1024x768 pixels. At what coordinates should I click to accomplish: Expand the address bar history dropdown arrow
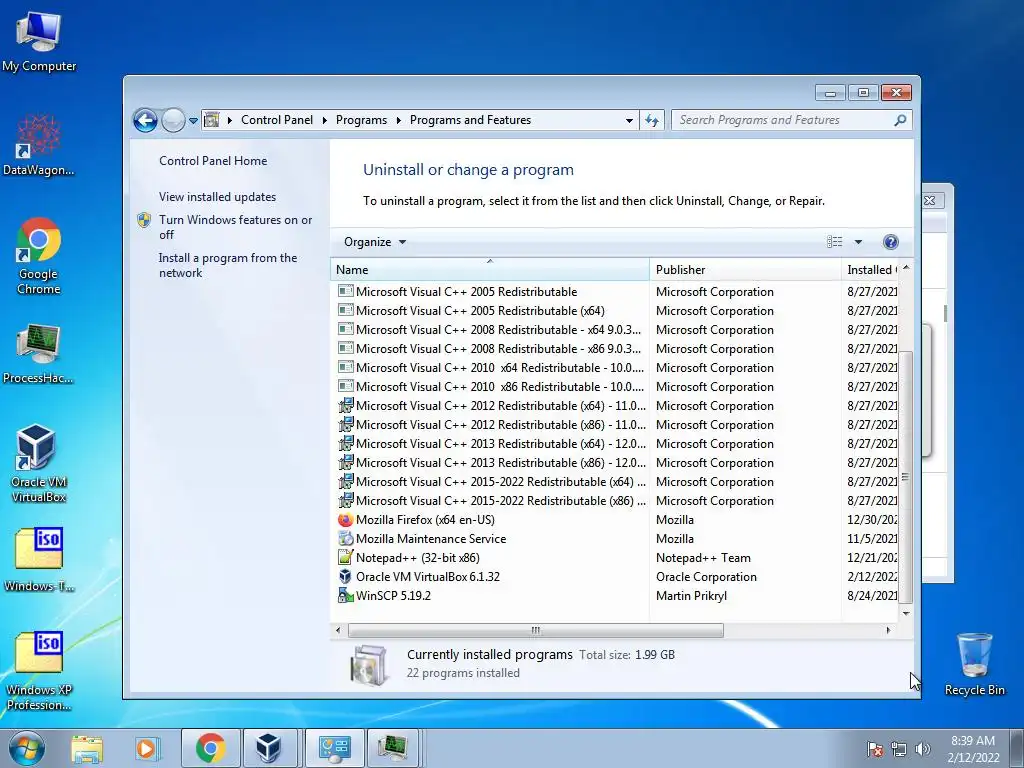[x=629, y=121]
